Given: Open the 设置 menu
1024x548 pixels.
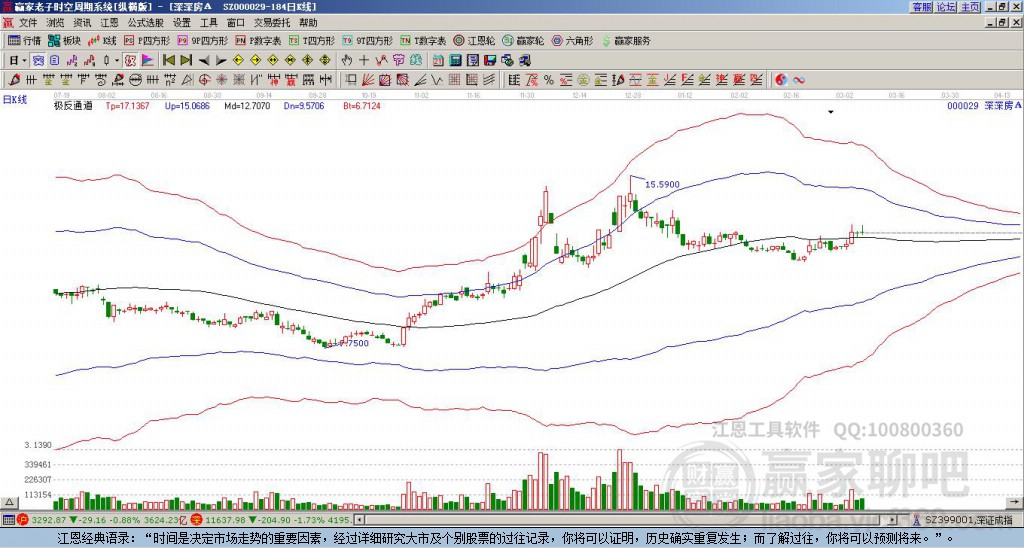Looking at the screenshot, I should (x=182, y=23).
